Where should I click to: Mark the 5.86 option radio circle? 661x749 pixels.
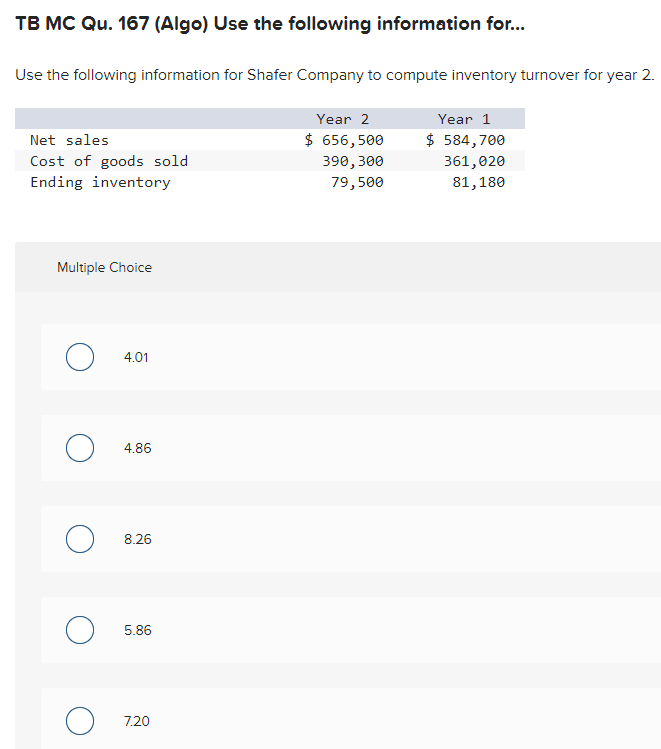coord(80,630)
